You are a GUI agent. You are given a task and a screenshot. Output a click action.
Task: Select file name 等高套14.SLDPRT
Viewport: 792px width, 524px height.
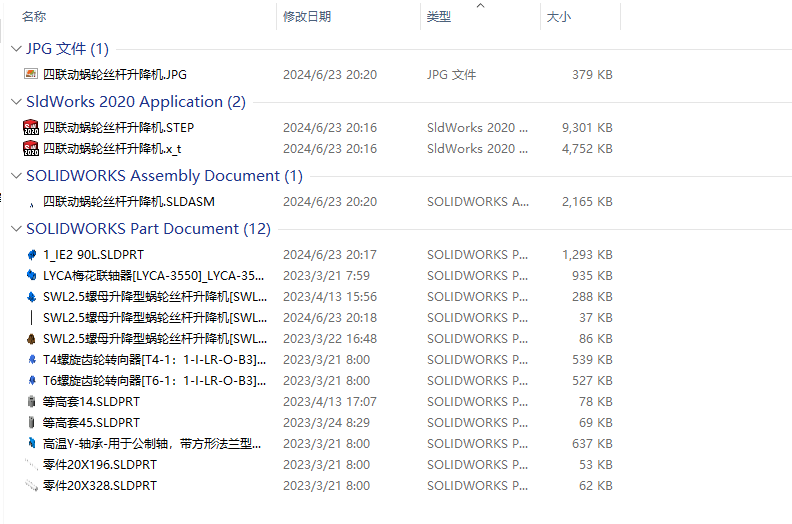(x=91, y=402)
